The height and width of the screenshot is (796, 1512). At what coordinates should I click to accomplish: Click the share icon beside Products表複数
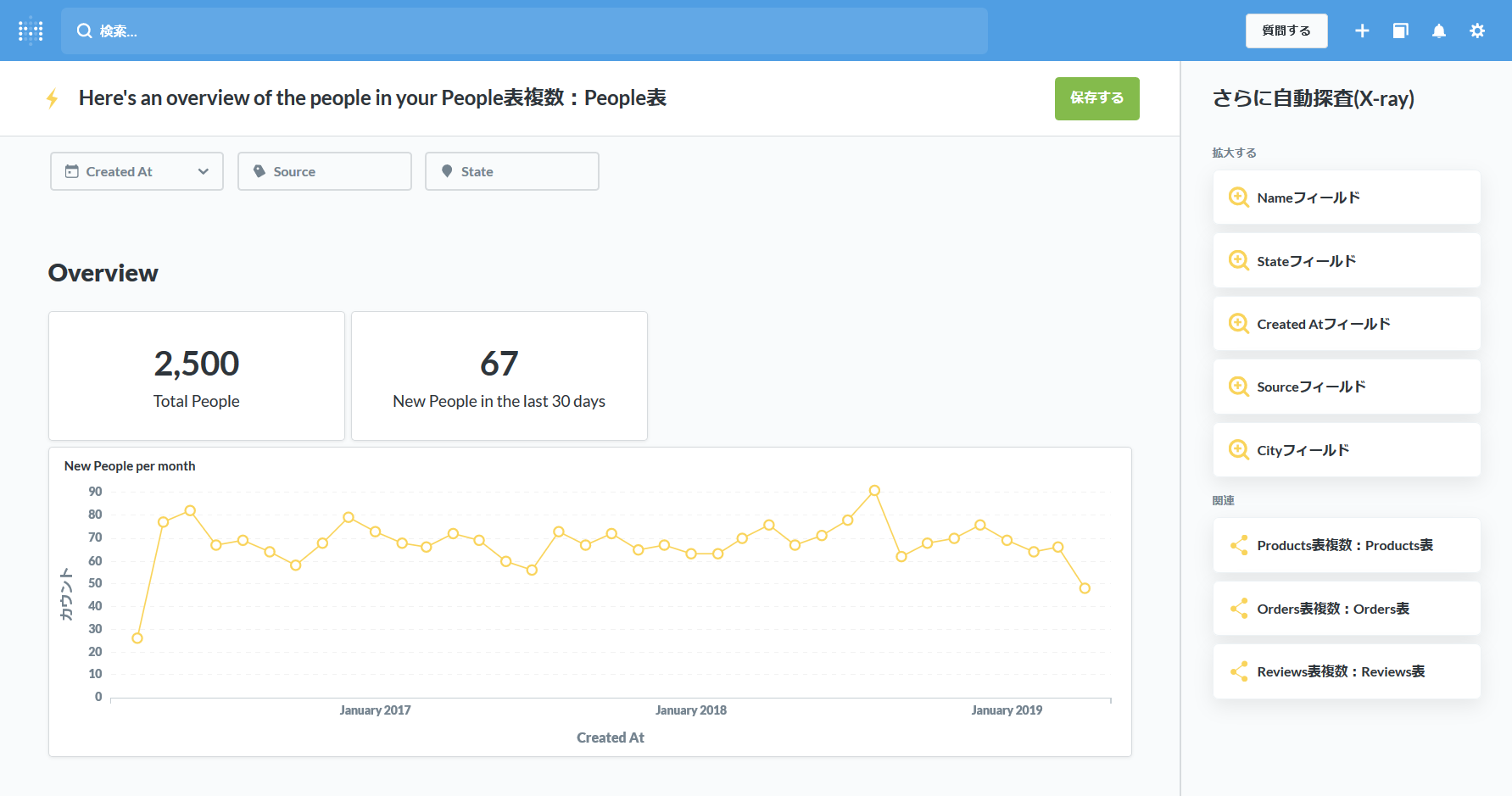[x=1238, y=545]
